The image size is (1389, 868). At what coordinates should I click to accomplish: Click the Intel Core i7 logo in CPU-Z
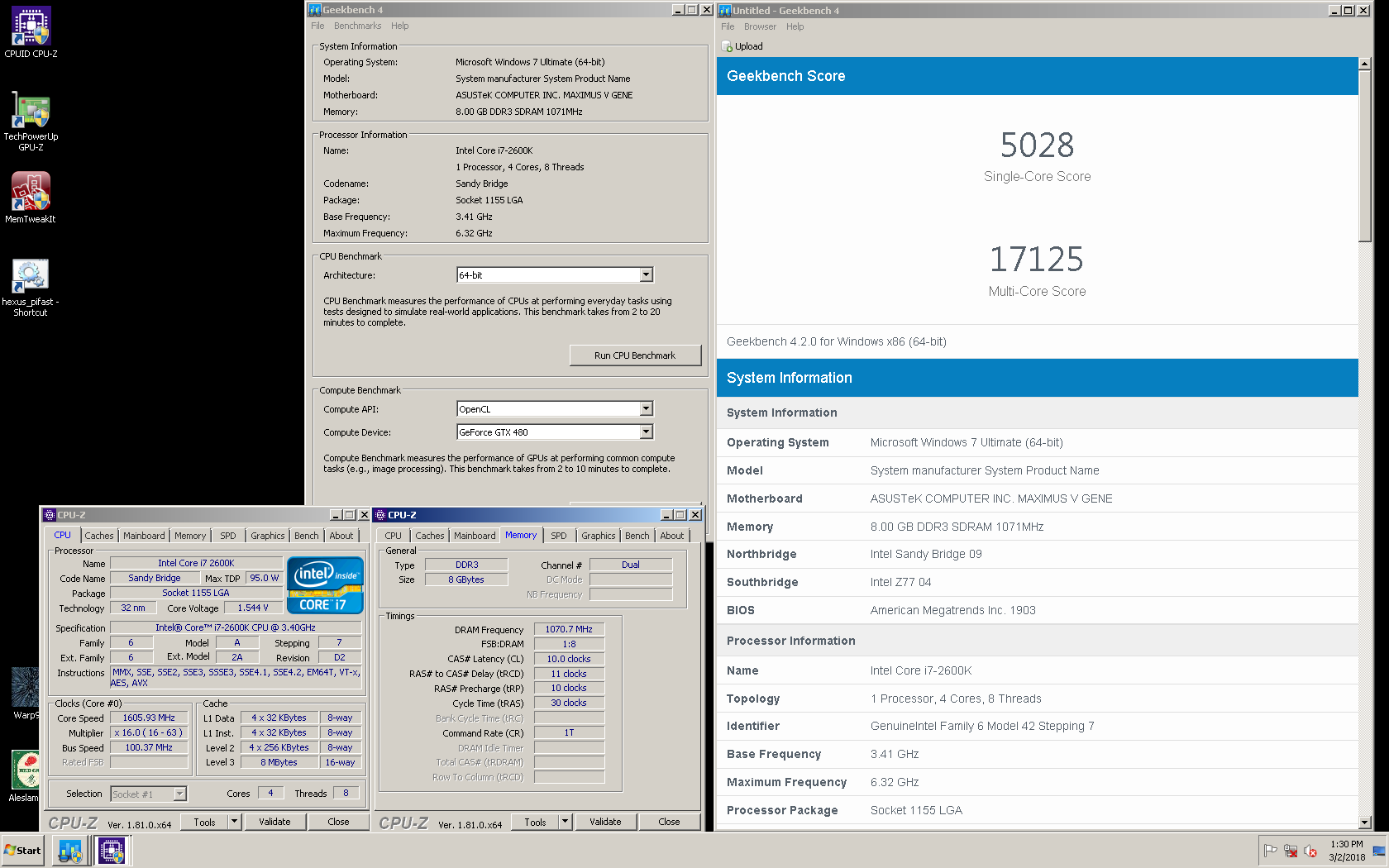tap(325, 586)
